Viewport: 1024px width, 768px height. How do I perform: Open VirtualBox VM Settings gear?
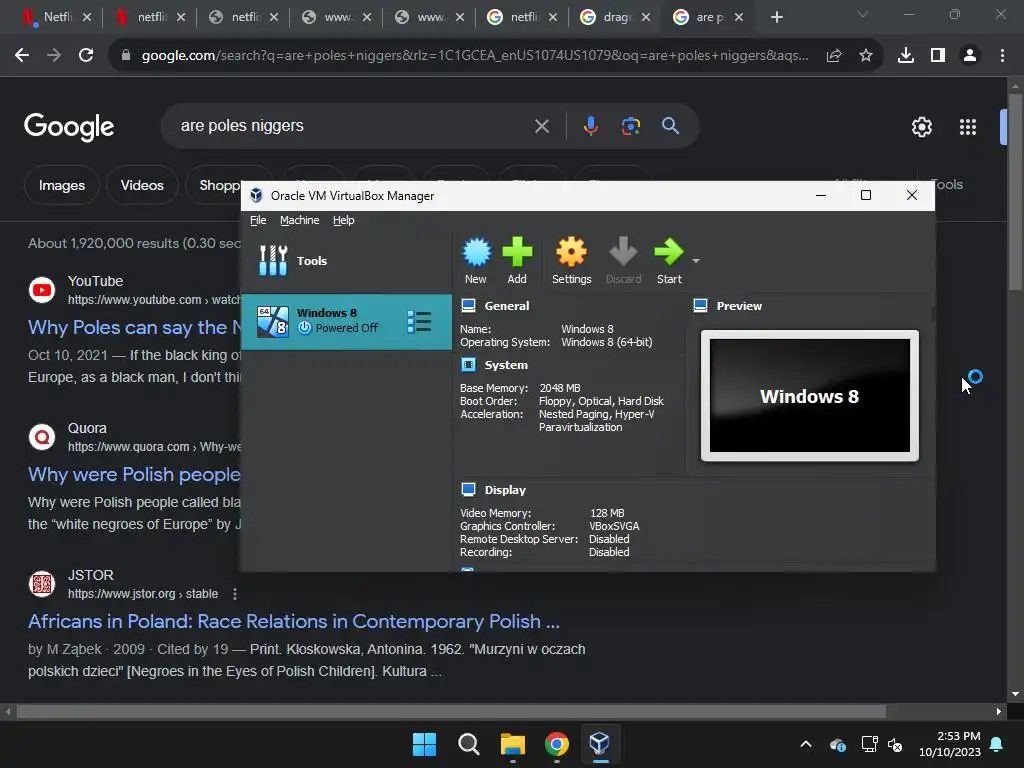[571, 261]
